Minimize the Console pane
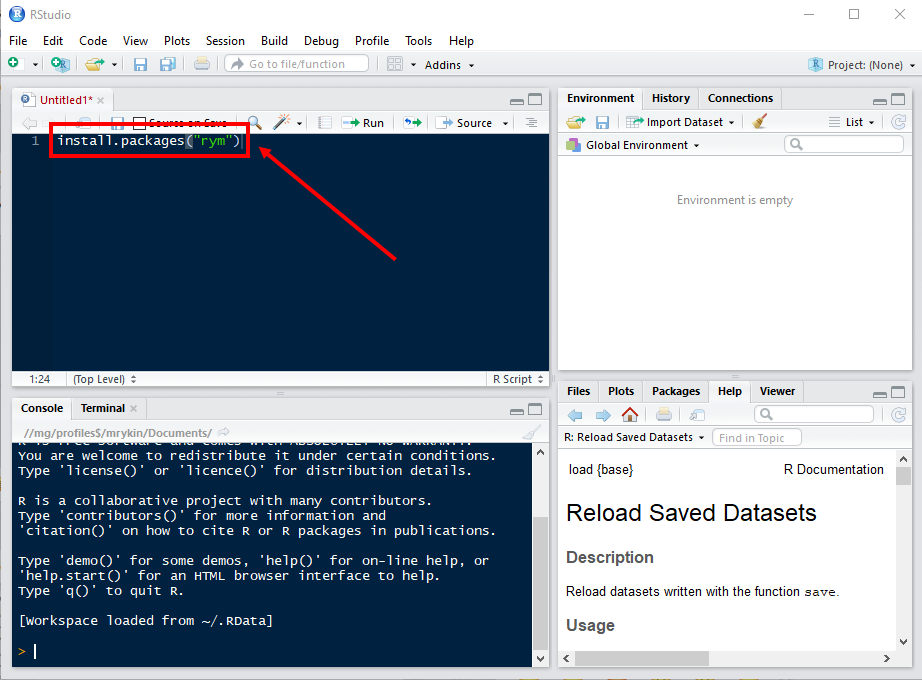 click(516, 410)
